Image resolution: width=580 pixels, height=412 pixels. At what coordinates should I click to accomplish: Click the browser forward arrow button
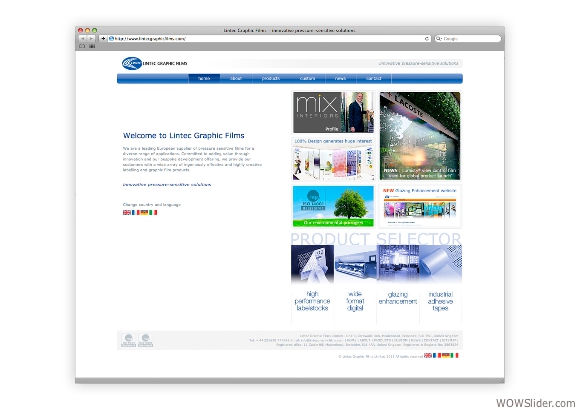pyautogui.click(x=91, y=38)
